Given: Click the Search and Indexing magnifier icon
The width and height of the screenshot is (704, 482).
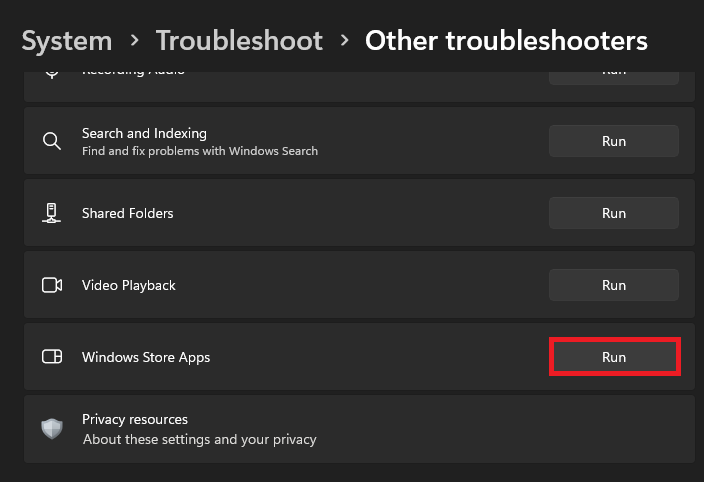Looking at the screenshot, I should tap(52, 141).
